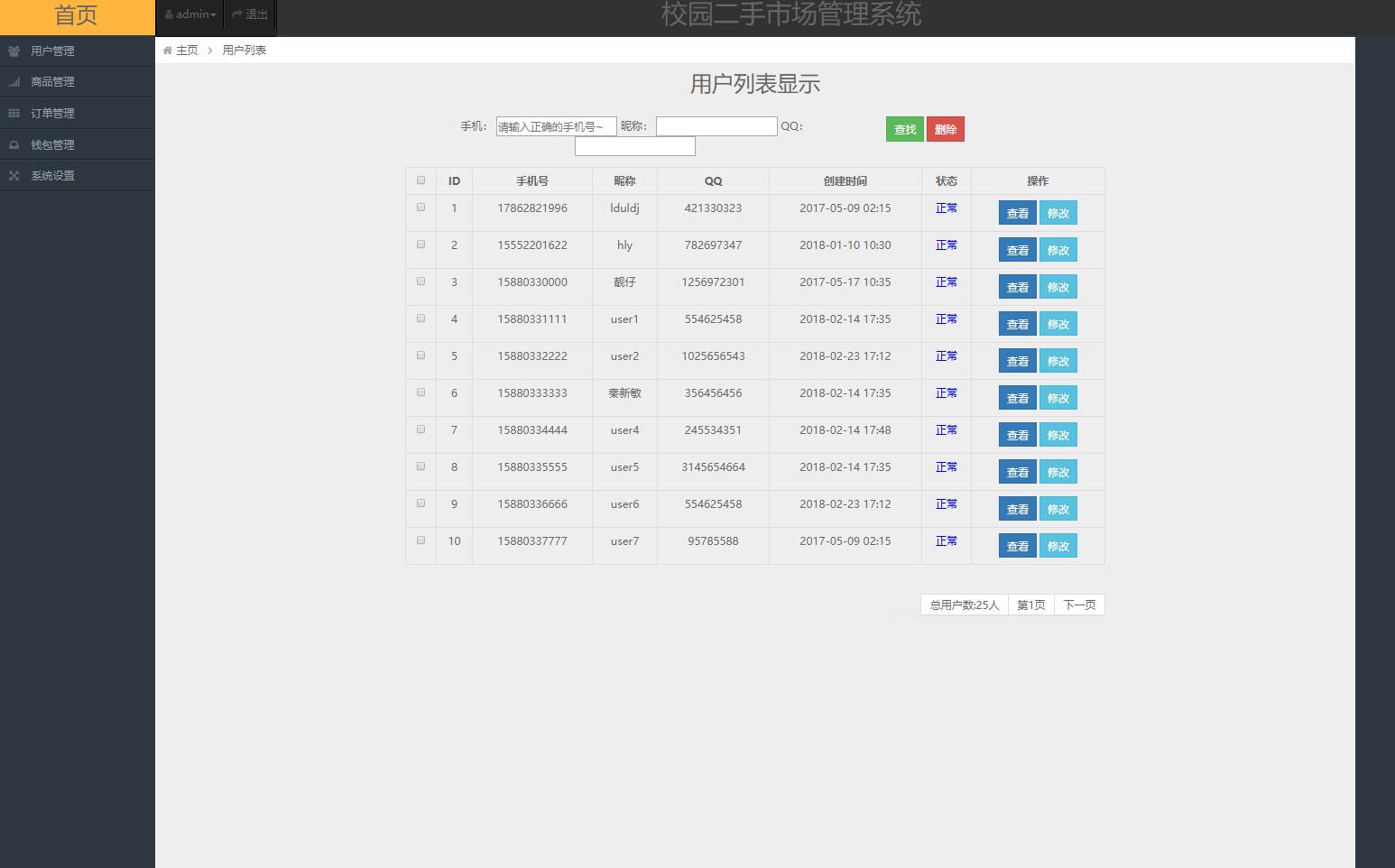
Task: Expand the 系统设置 sidebar section
Action: point(52,176)
